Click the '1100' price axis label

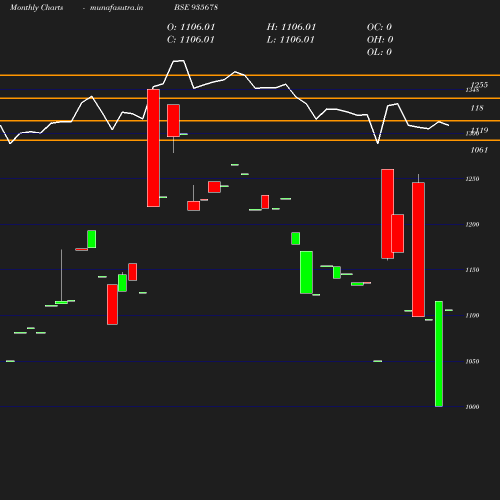coord(472,315)
